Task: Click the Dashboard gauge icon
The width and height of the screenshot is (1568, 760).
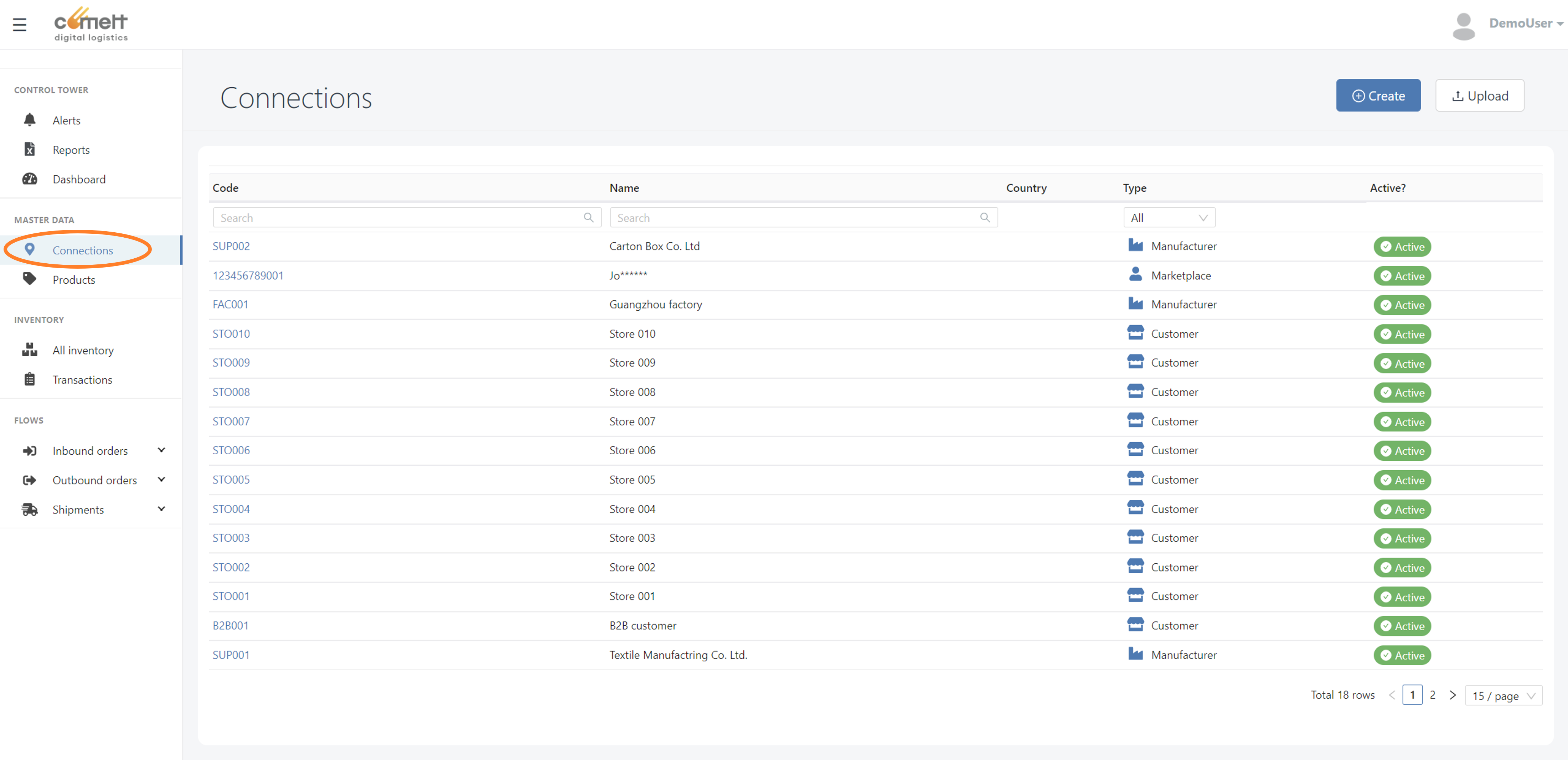Action: 29,179
